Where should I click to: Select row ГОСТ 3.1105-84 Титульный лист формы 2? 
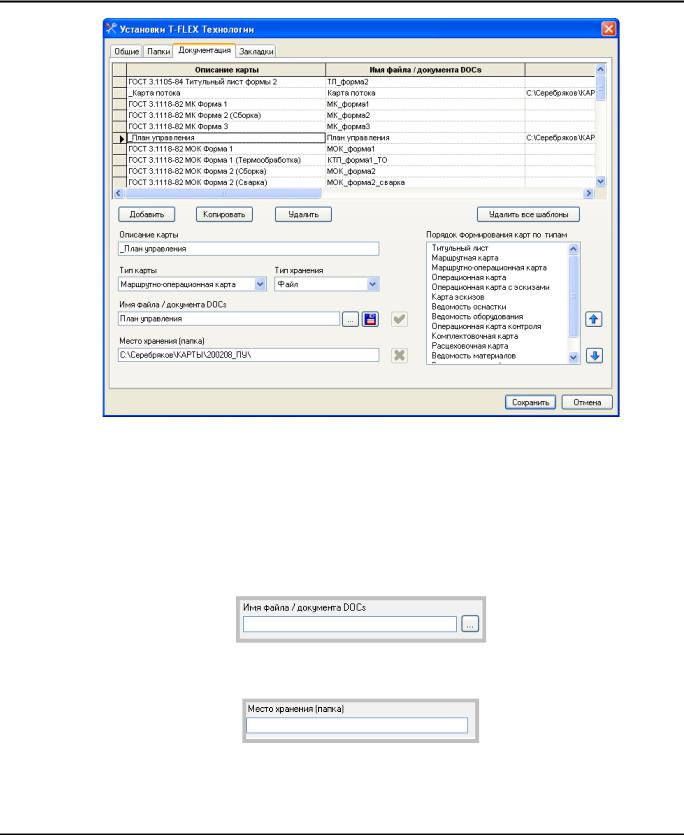[x=226, y=82]
